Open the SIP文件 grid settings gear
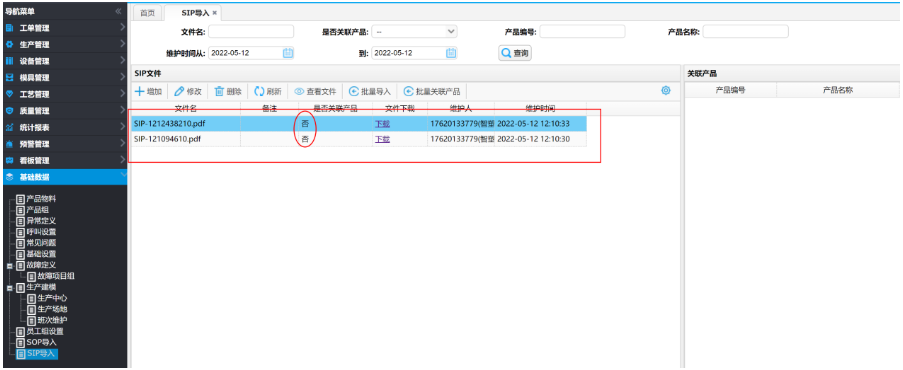 pos(666,90)
